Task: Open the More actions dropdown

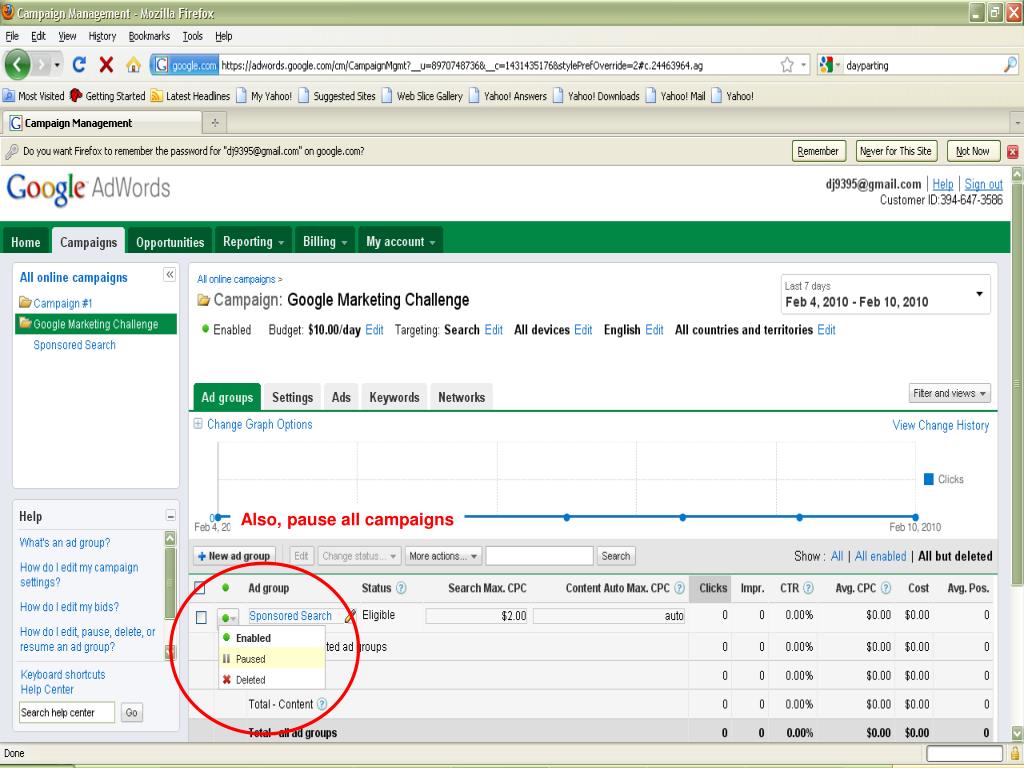Action: (443, 556)
